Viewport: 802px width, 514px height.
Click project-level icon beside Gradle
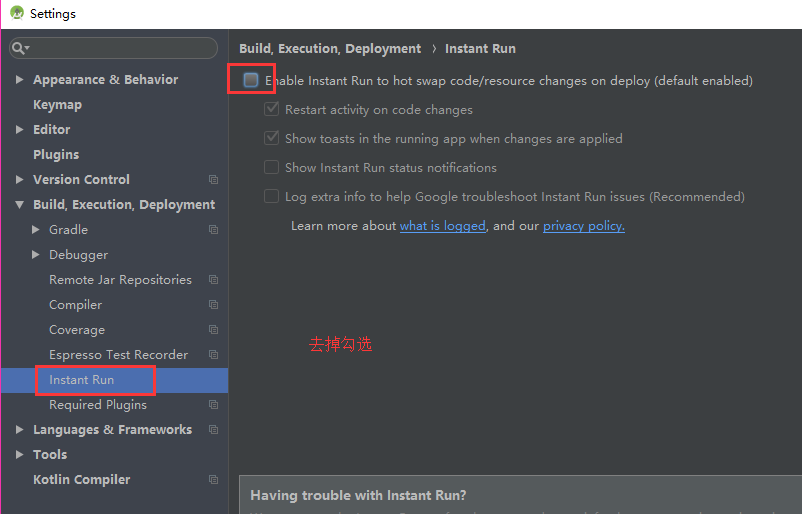(213, 230)
